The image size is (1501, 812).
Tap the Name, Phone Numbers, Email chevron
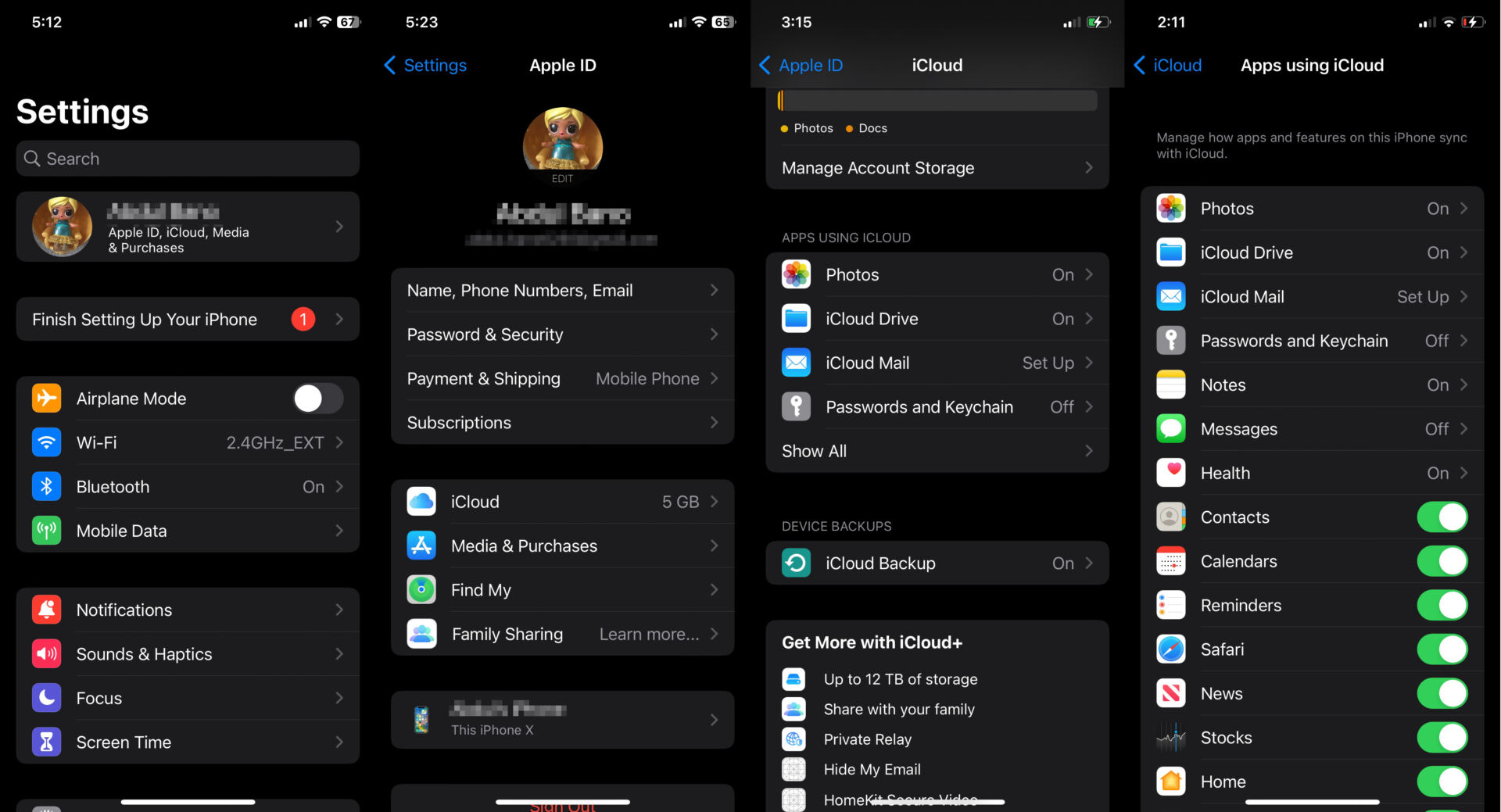(x=714, y=290)
